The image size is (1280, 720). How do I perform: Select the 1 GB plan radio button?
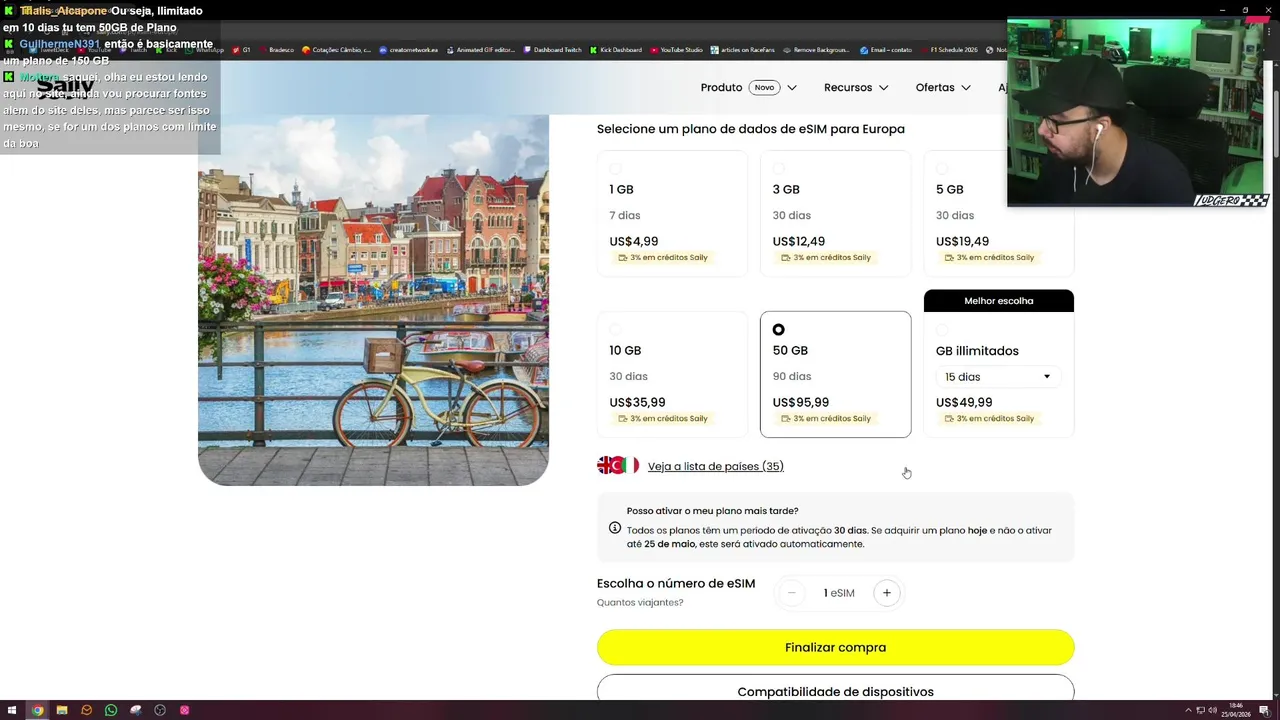click(616, 169)
